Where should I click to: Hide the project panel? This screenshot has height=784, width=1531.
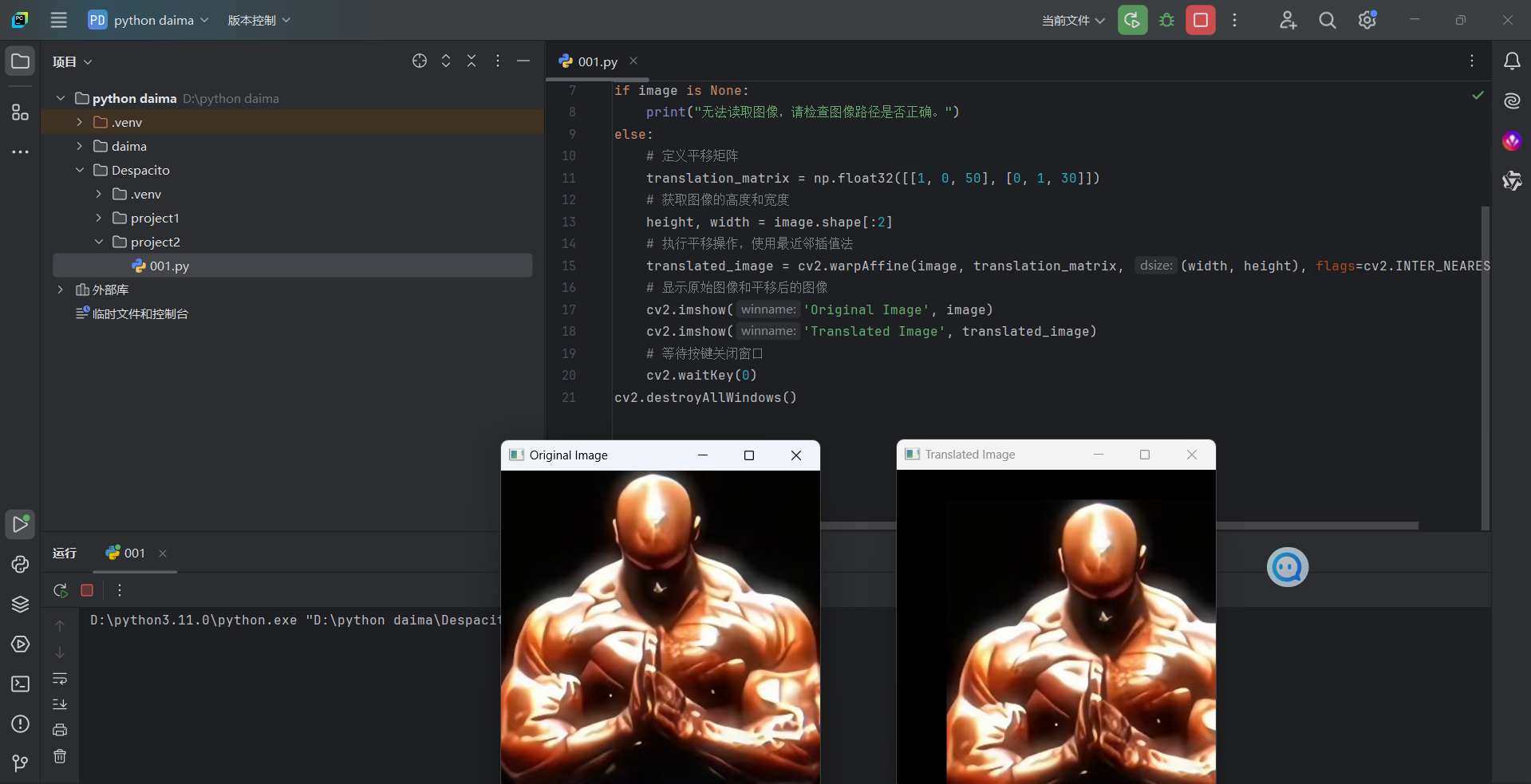coord(523,61)
